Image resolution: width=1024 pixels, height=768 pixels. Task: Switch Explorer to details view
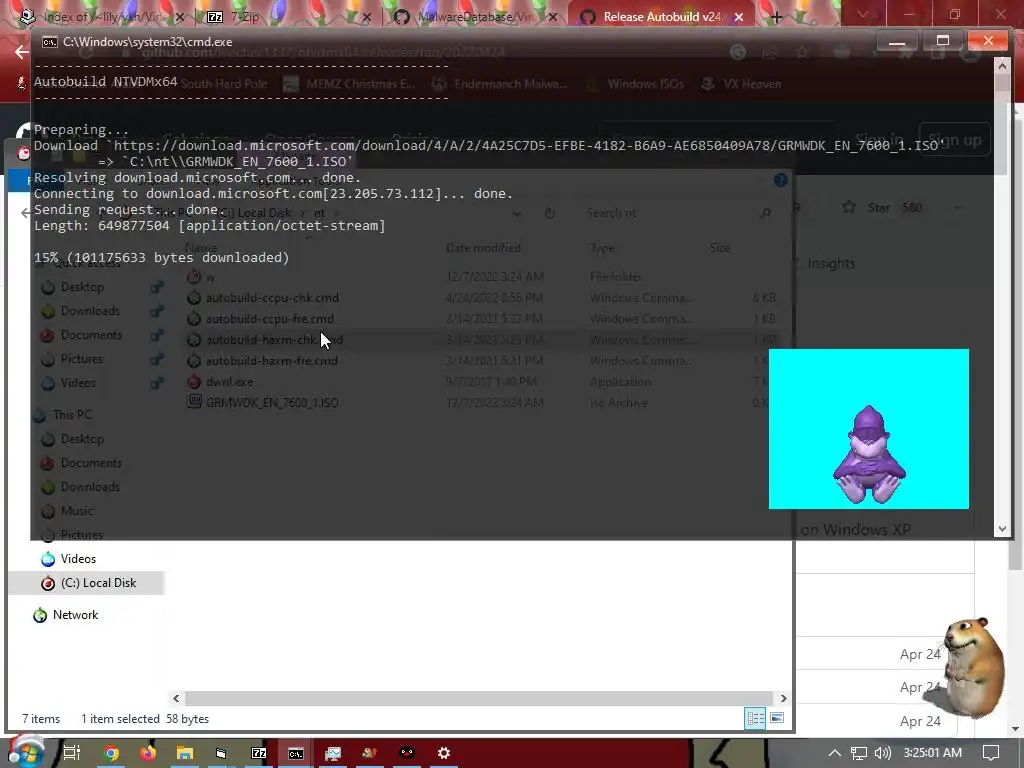coord(756,718)
